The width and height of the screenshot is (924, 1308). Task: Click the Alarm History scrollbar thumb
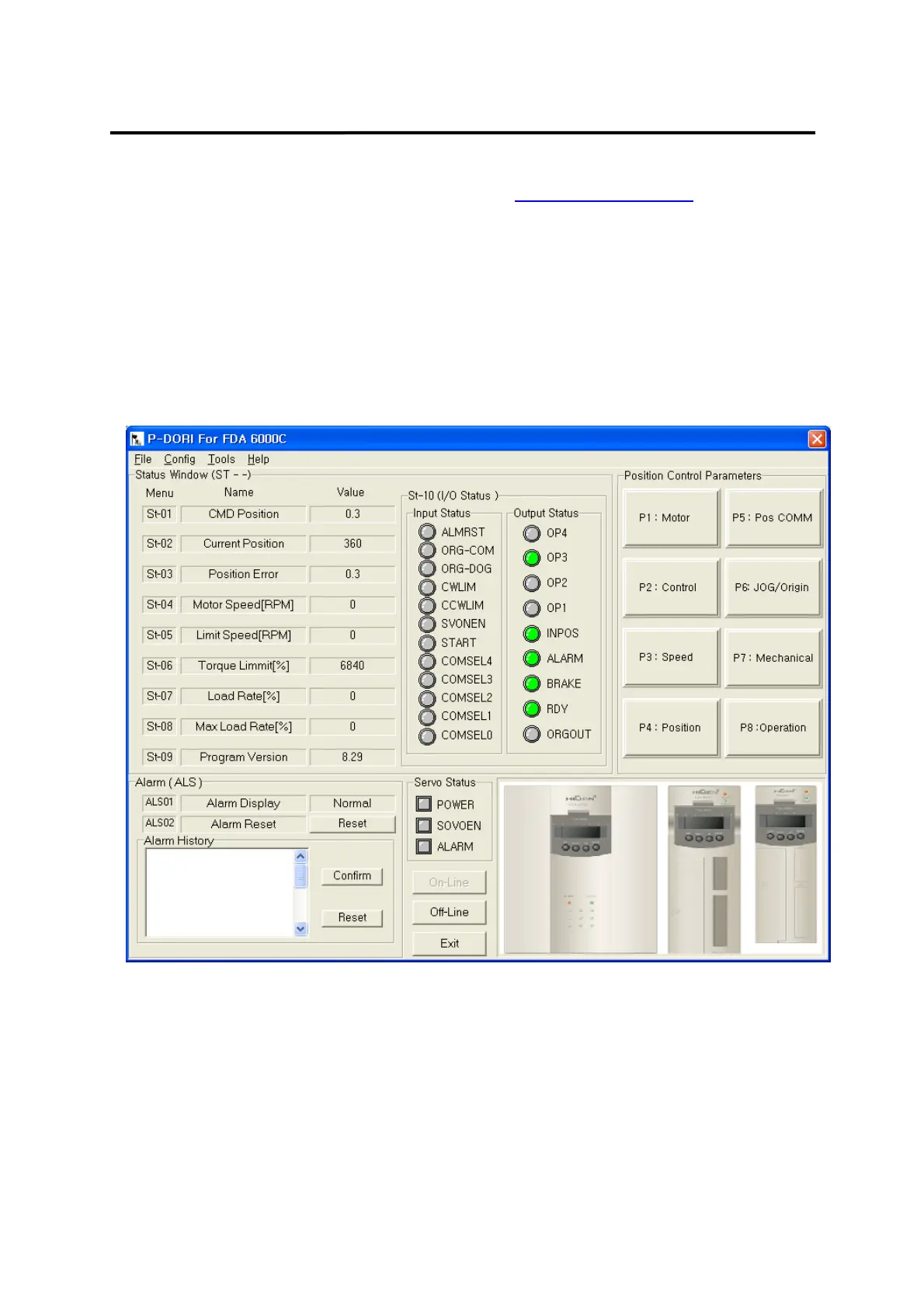301,876
